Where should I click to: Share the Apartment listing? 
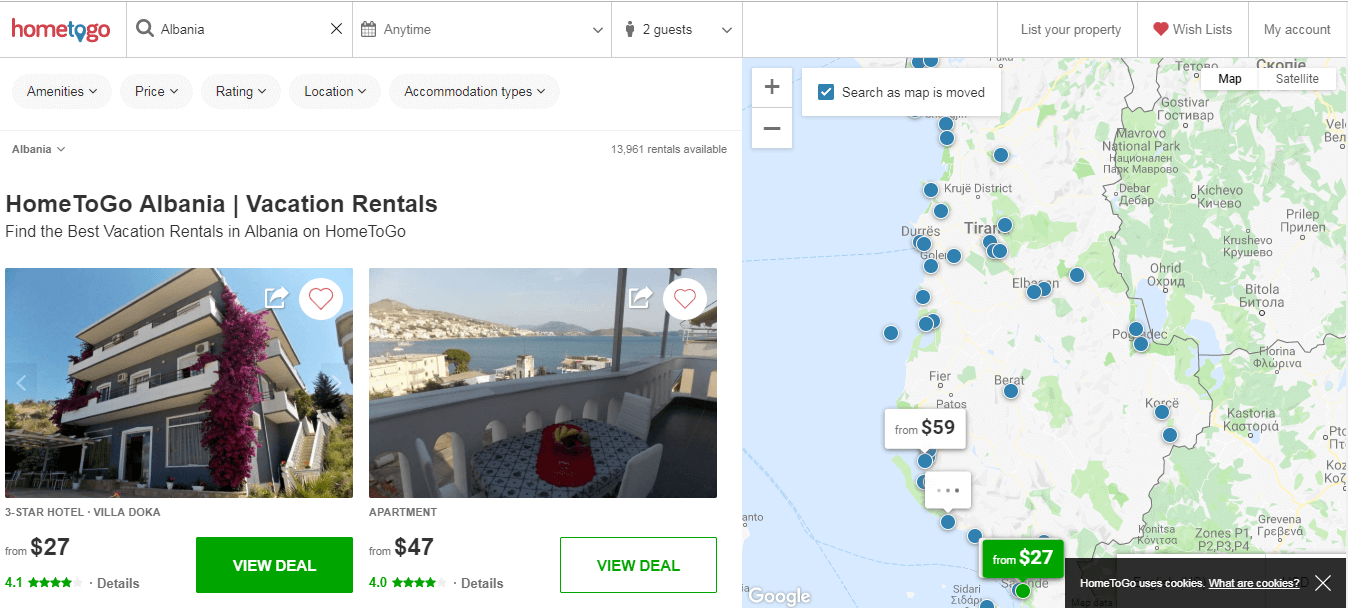tap(640, 297)
